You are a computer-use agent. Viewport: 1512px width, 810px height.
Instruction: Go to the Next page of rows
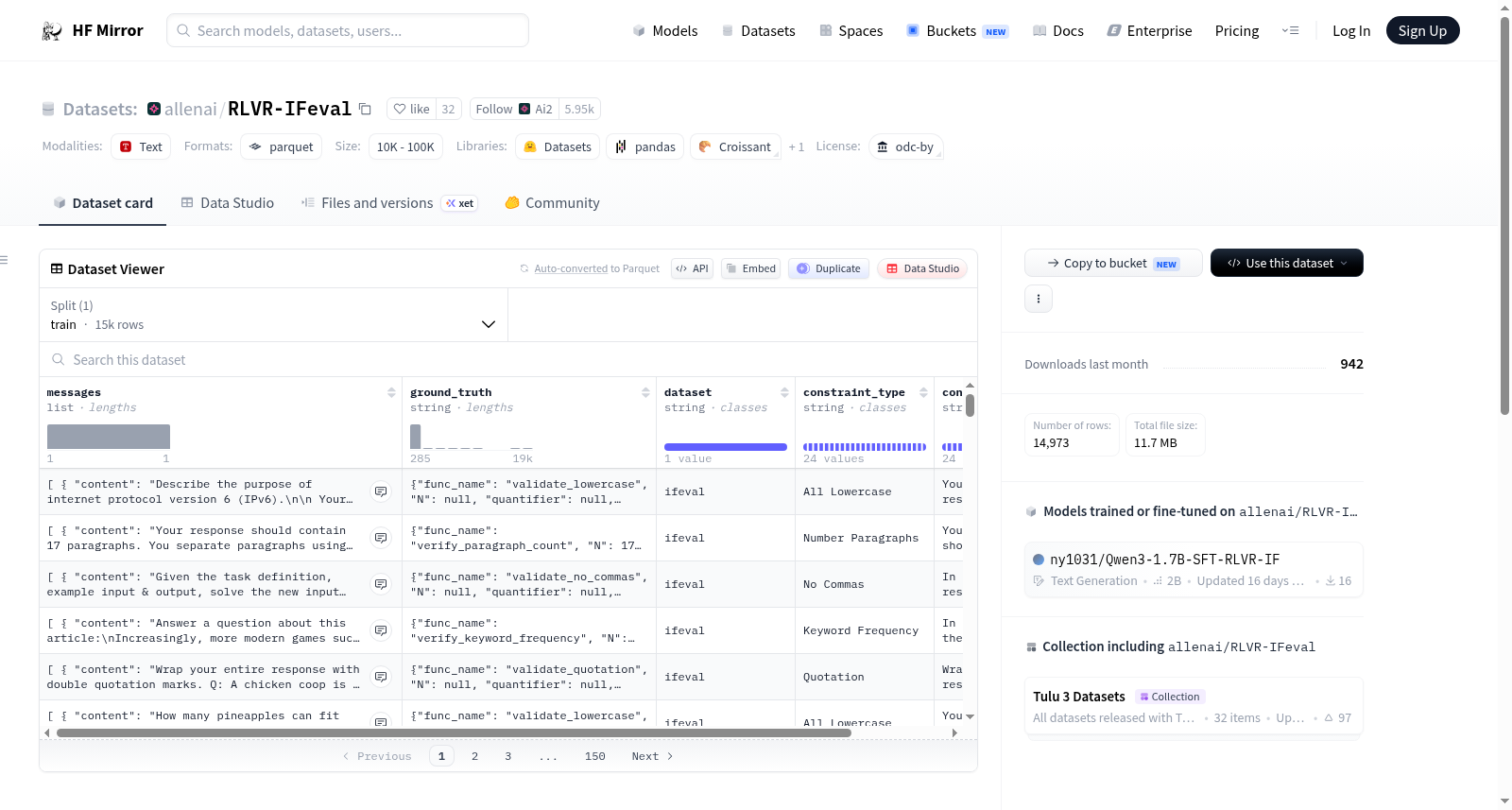[x=652, y=756]
